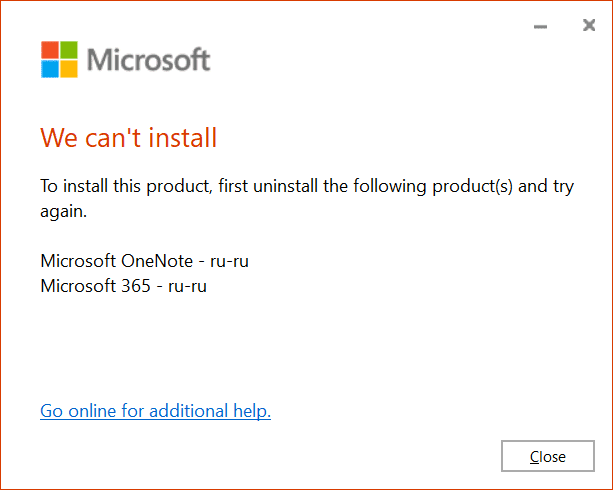Click the red square in Microsoft logo
This screenshot has width=616, height=494.
(x=50, y=50)
